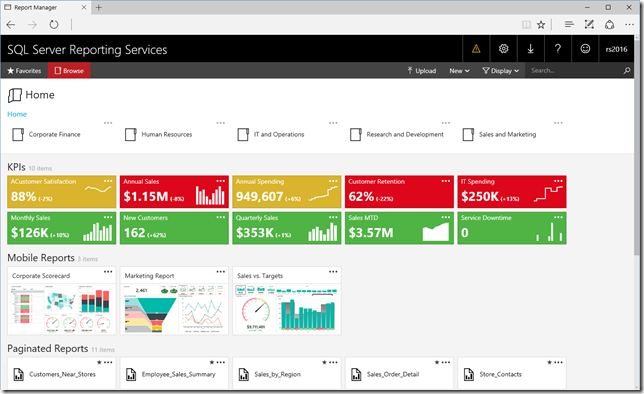This screenshot has height=394, width=644.
Task: Click the browser refresh icon
Action: 54,25
